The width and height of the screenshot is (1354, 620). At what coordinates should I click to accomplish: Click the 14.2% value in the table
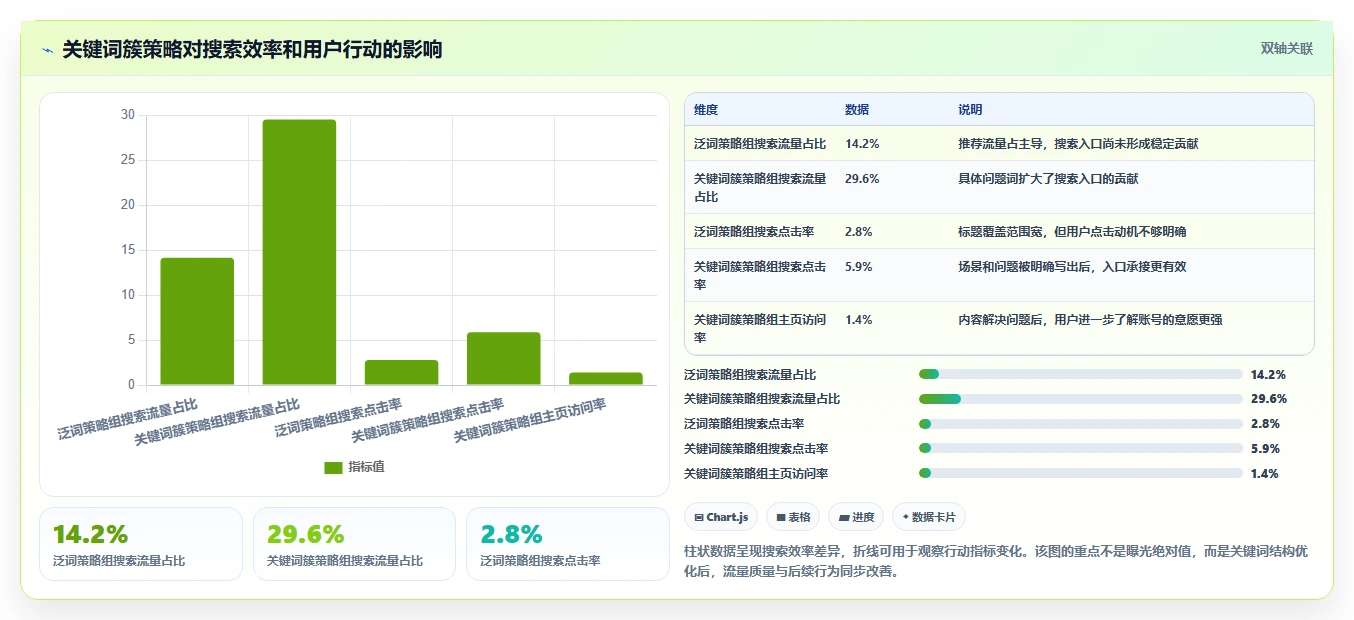[x=862, y=144]
